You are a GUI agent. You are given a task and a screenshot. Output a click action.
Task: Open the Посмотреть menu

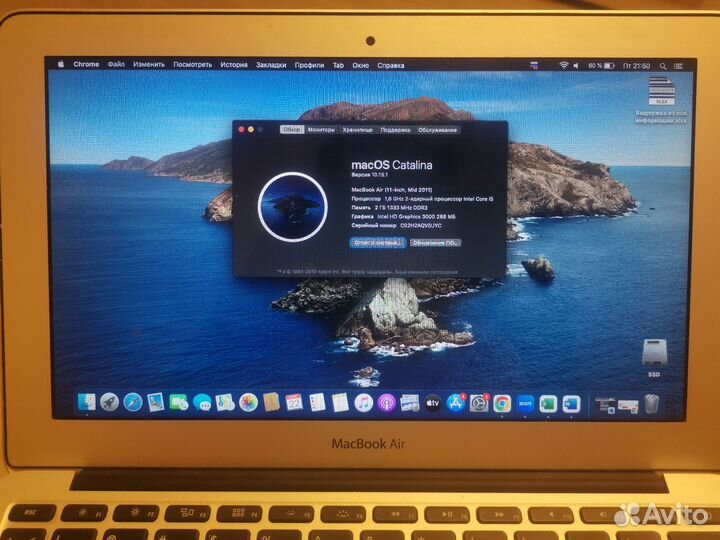coord(192,65)
